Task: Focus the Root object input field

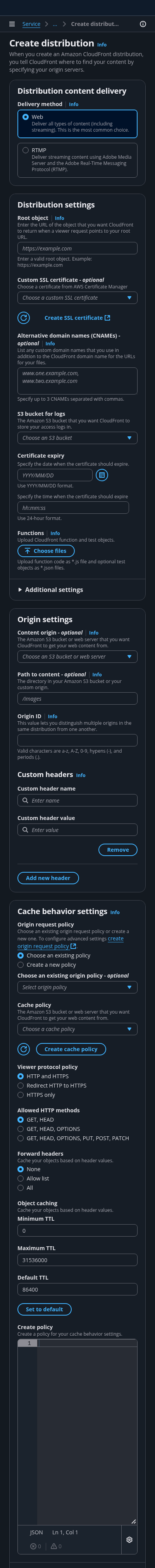Action: tap(77, 248)
